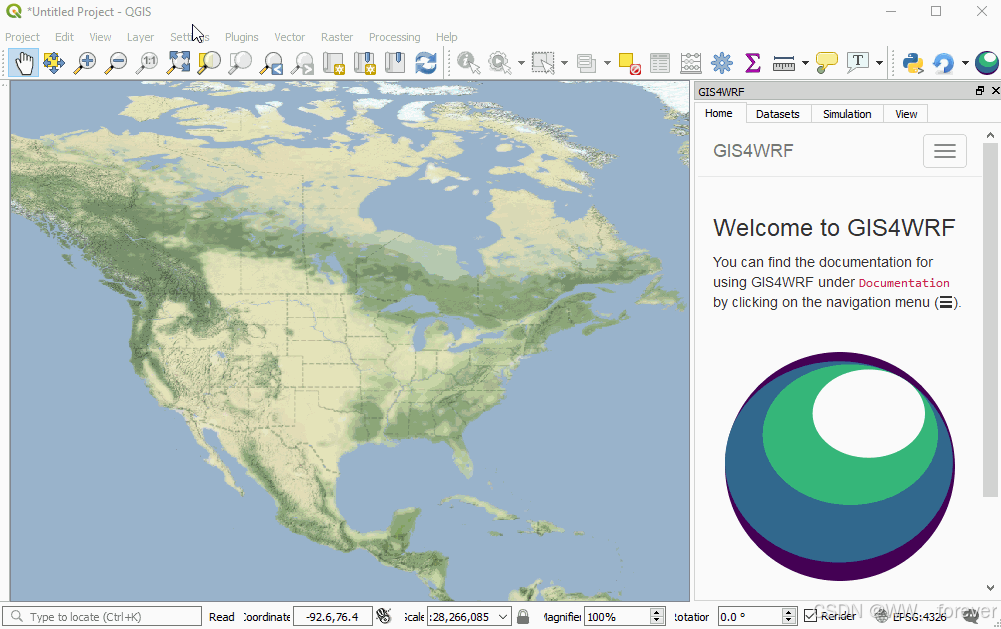This screenshot has width=1001, height=629.
Task: Open the GIS4WRF hamburger navigation menu
Action: [945, 151]
